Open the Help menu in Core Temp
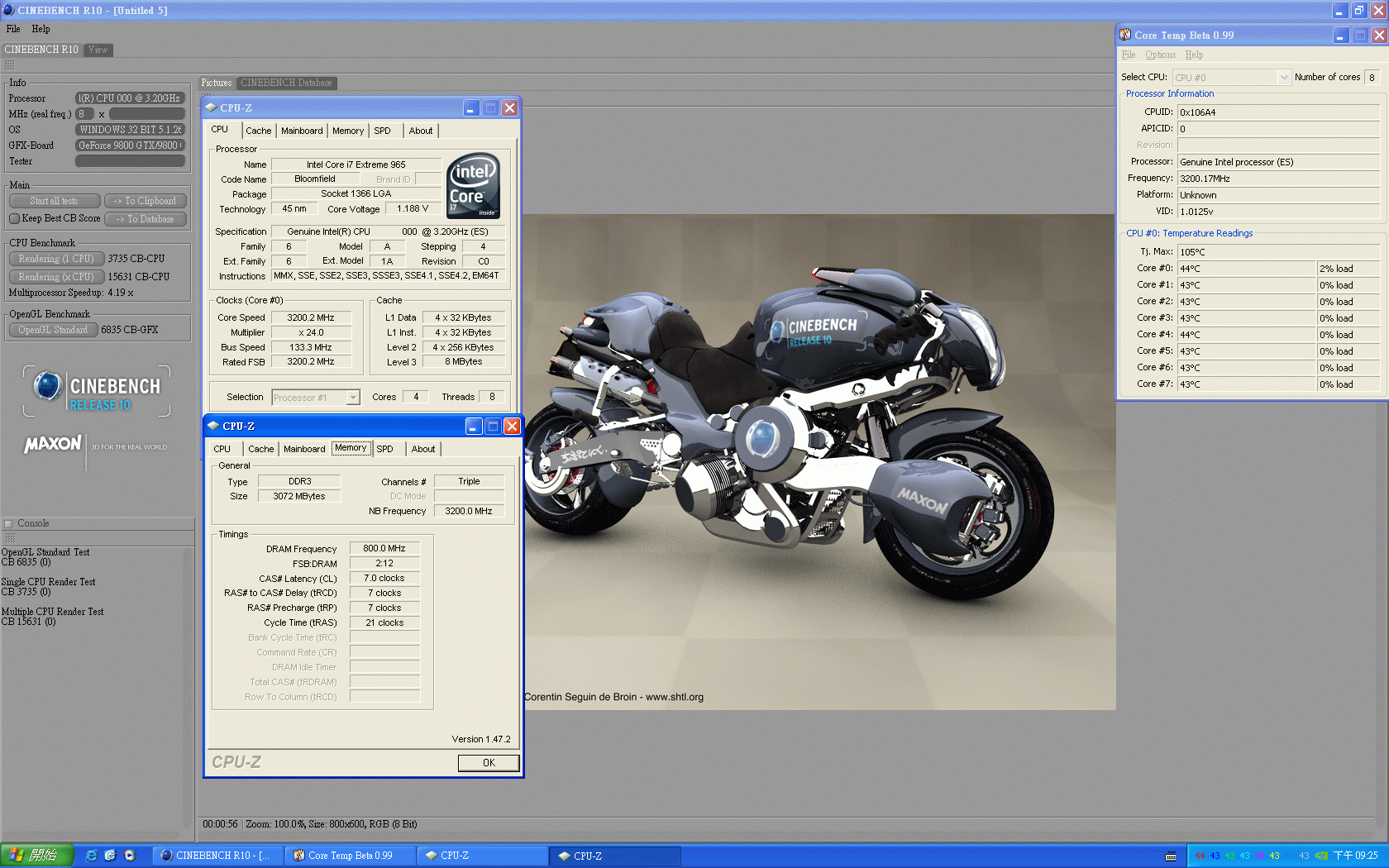 (x=1194, y=55)
